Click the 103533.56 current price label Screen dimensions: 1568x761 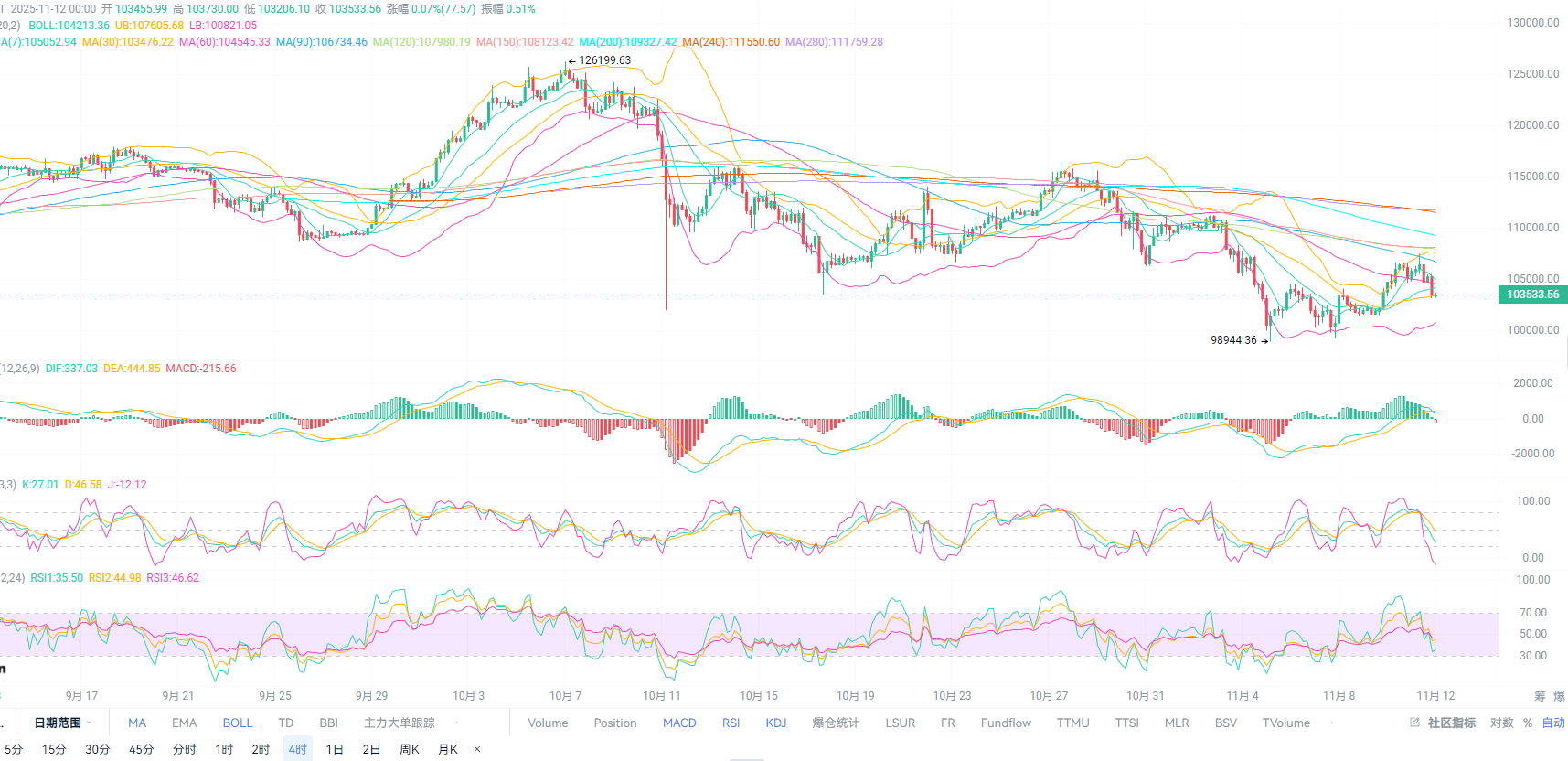1532,295
